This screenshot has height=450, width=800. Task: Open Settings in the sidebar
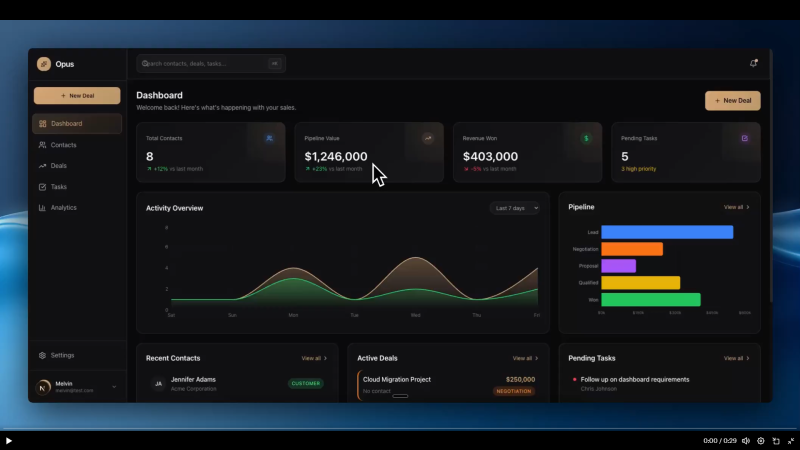pos(62,355)
